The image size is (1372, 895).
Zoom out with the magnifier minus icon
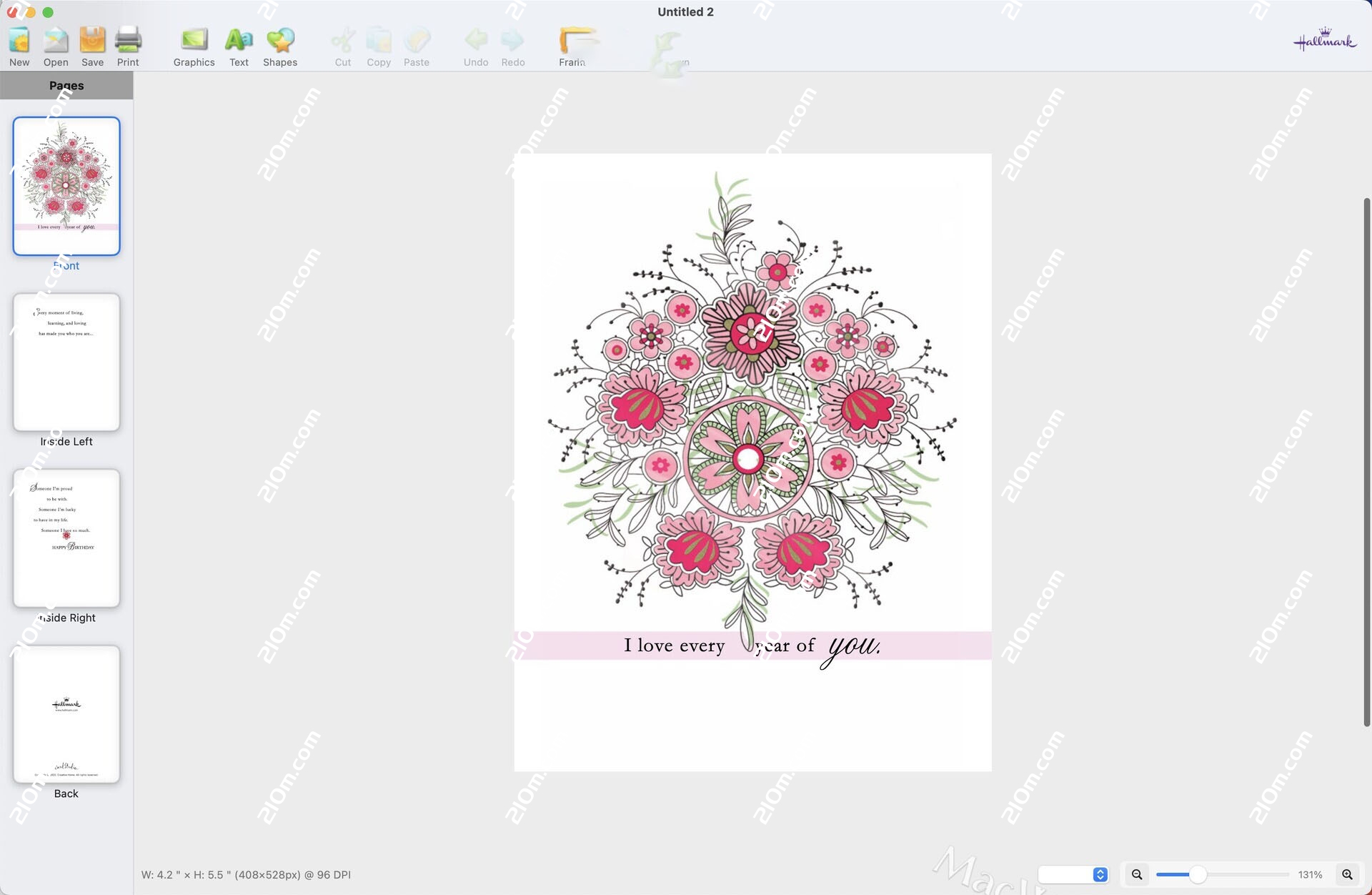tap(1136, 874)
